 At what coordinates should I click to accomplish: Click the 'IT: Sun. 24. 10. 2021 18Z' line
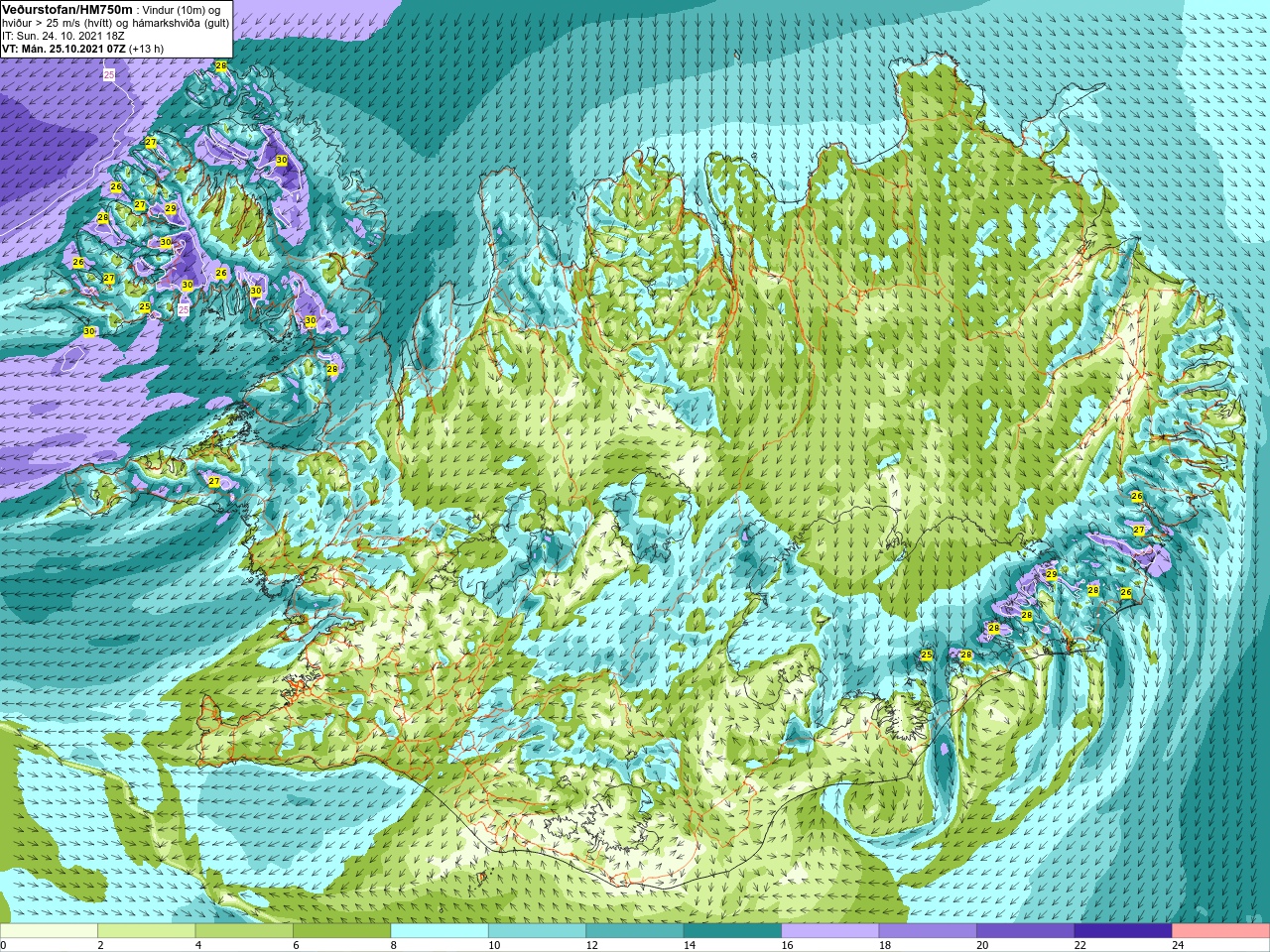(x=63, y=36)
